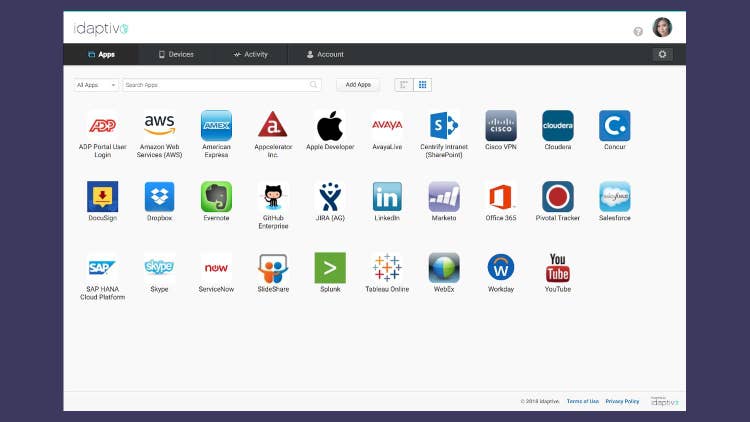Screen dimensions: 750x422
Task: Launch the LinkedIn app
Action: coord(387,197)
